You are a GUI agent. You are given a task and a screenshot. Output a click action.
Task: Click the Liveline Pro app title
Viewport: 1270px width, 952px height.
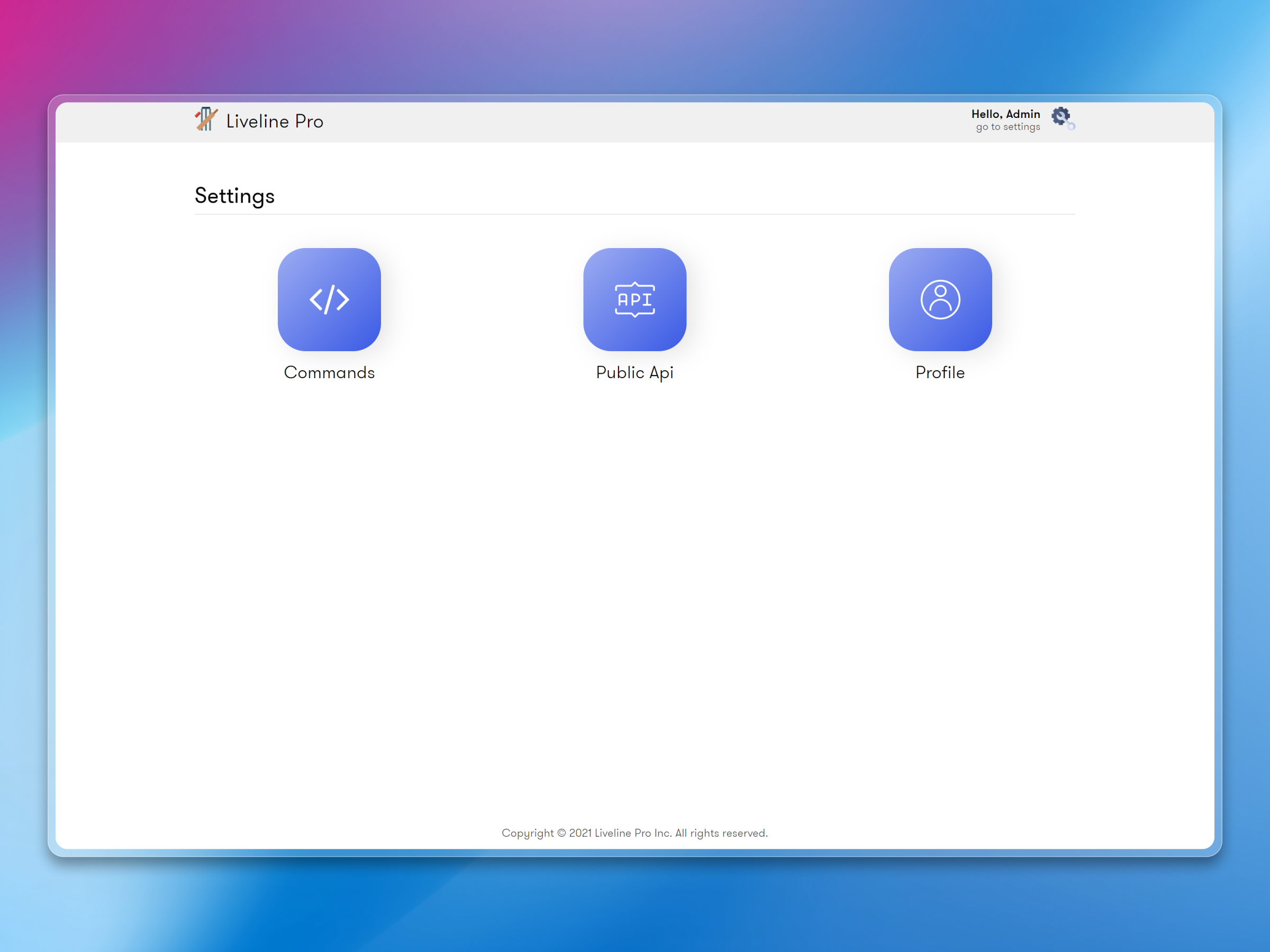point(275,121)
